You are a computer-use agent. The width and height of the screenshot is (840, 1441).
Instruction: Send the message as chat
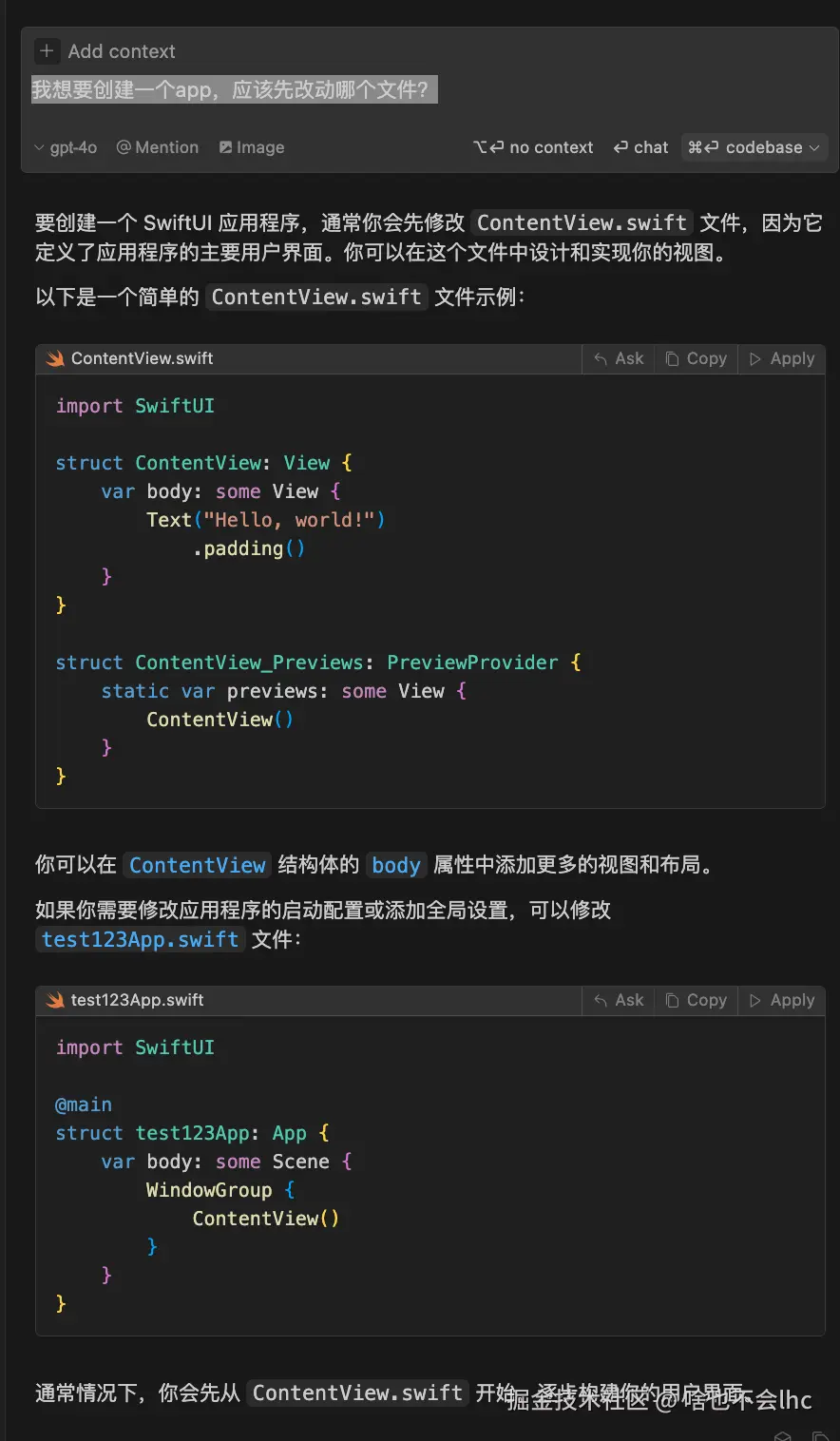pyautogui.click(x=641, y=147)
